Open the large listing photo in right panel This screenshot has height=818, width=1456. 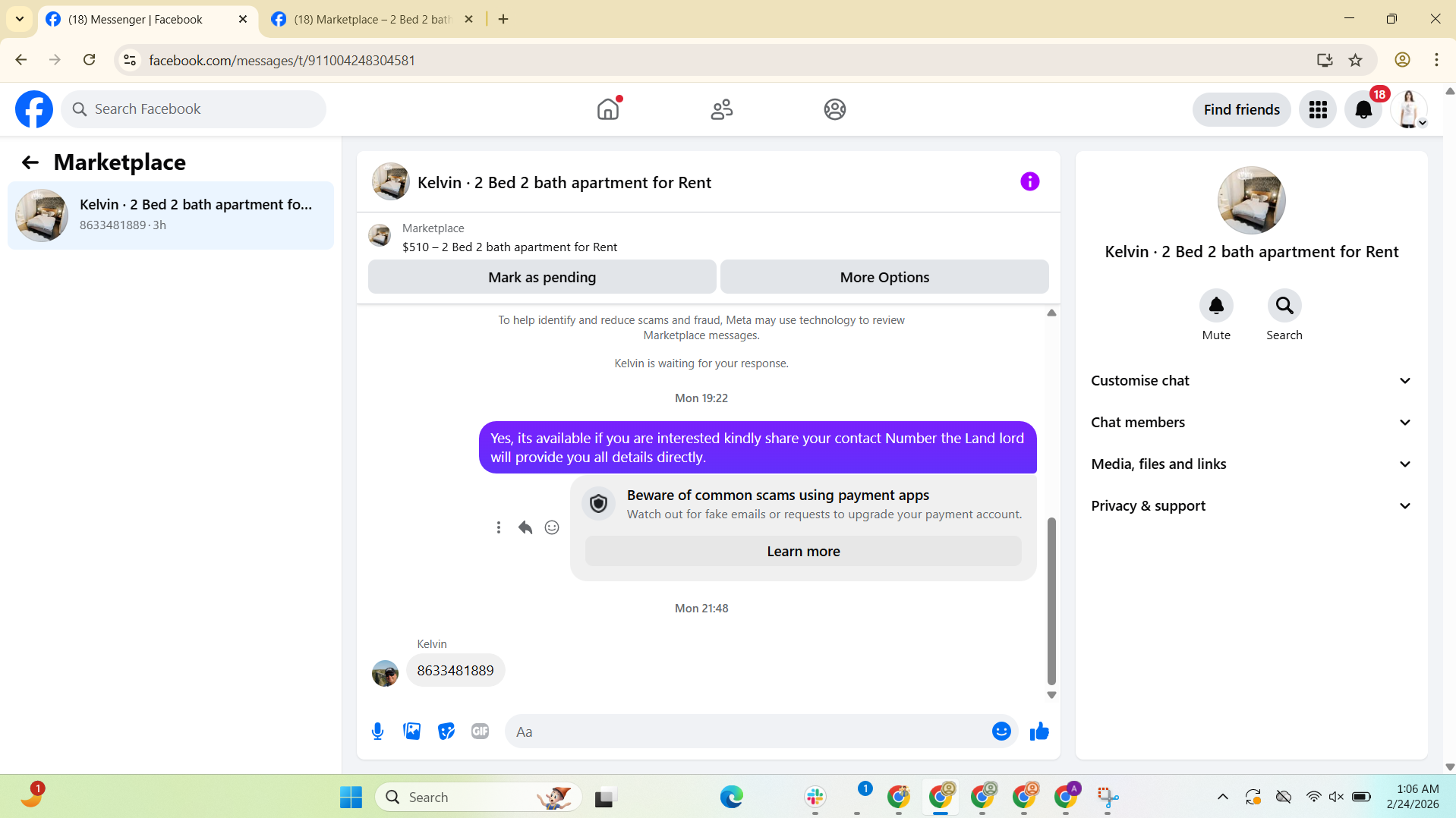[1251, 200]
